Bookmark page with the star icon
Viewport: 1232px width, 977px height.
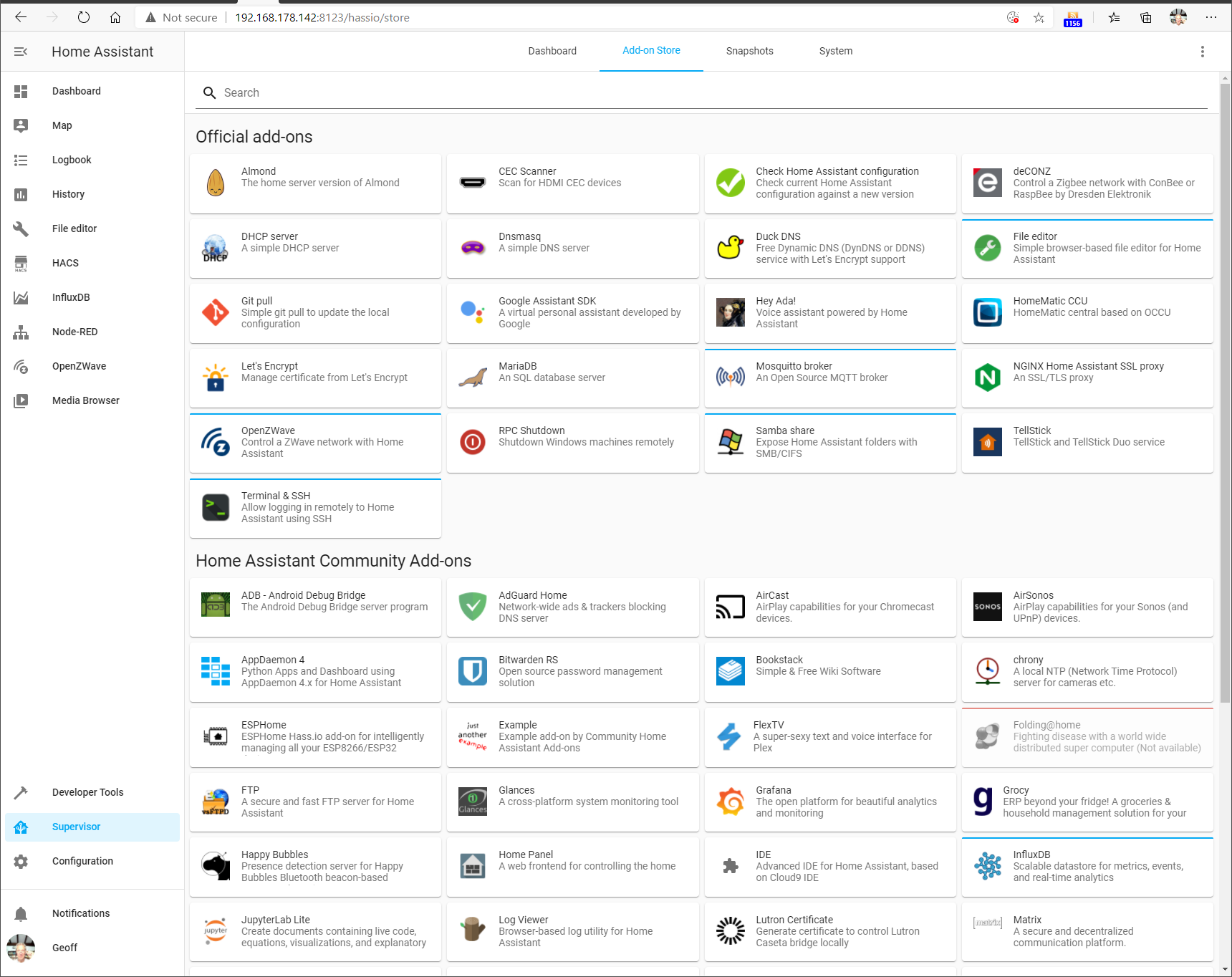coord(1039,18)
